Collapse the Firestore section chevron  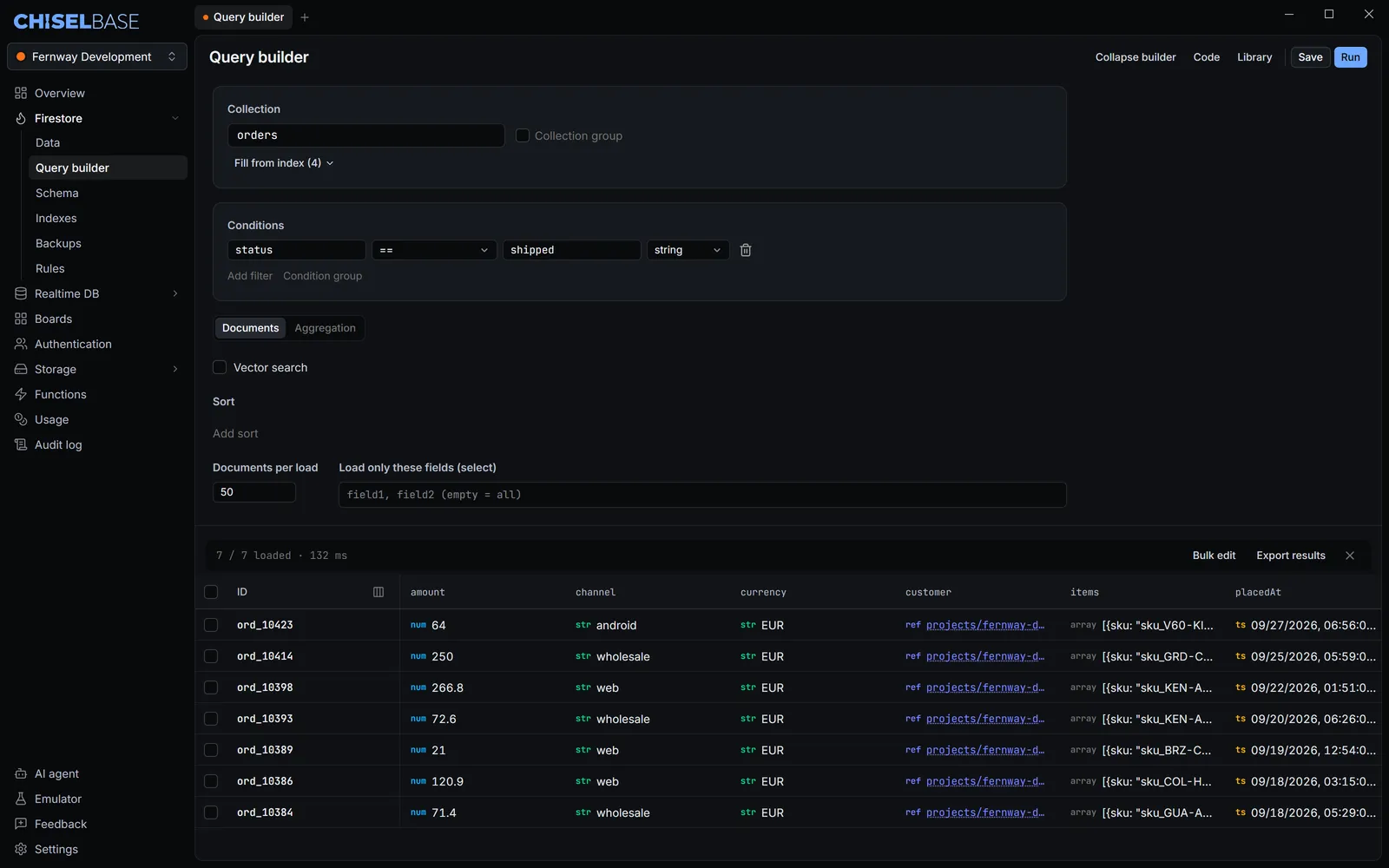pos(175,118)
